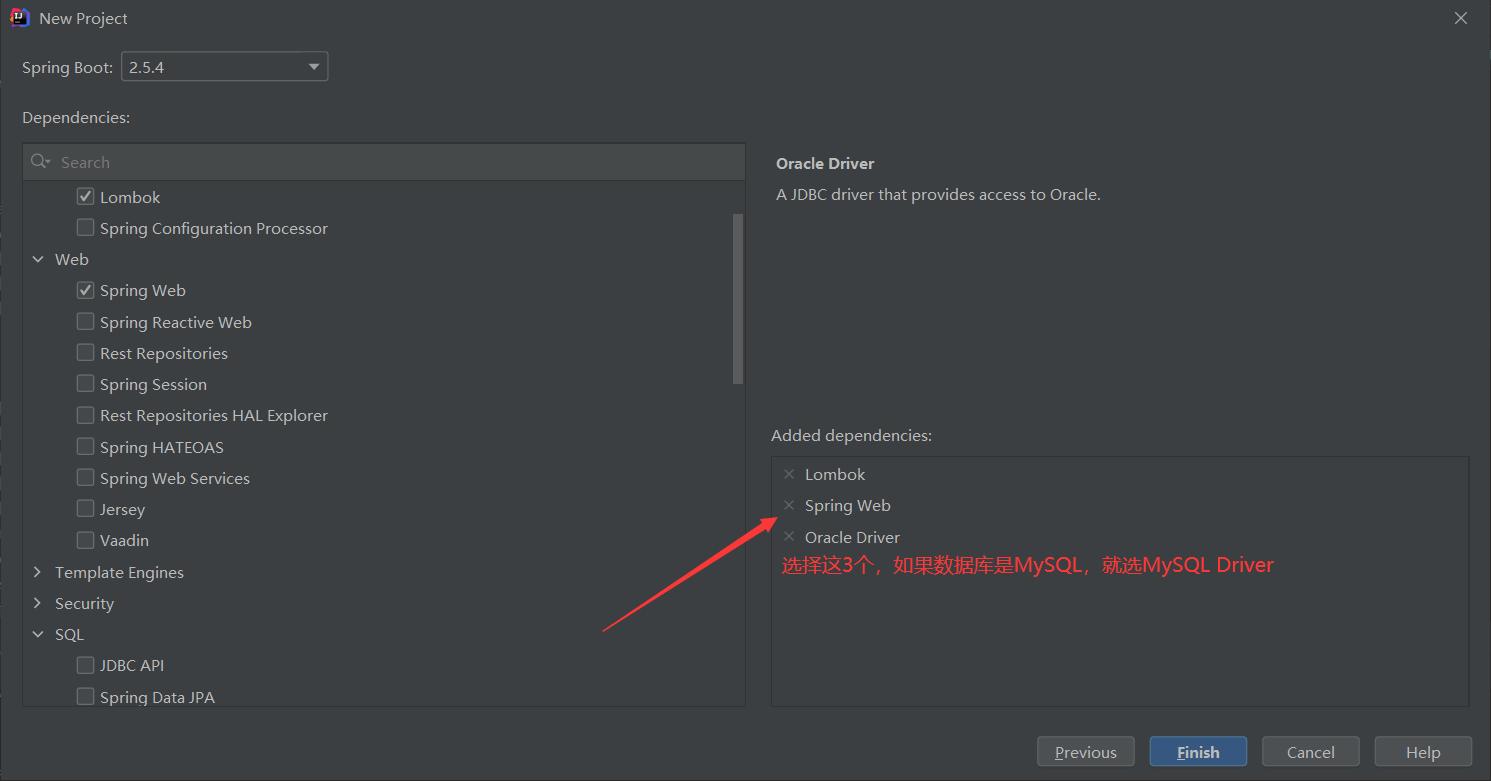Screen dimensions: 1491x781
Task: Collapse the SQL category
Action: pos(38,634)
